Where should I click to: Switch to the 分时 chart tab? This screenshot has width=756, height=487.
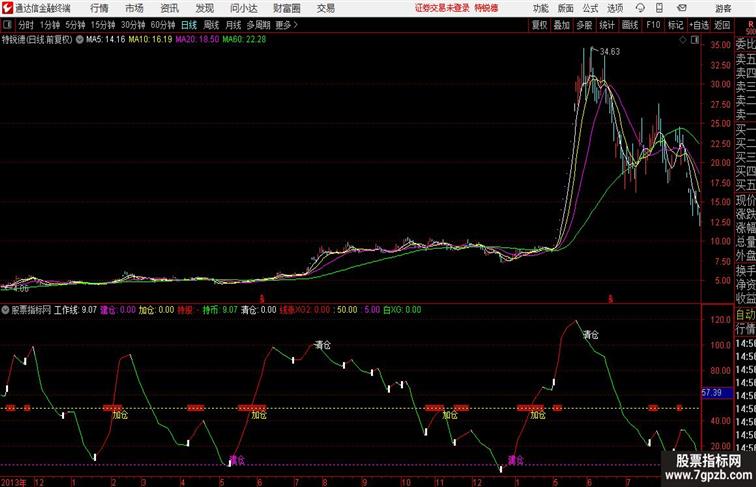26,25
